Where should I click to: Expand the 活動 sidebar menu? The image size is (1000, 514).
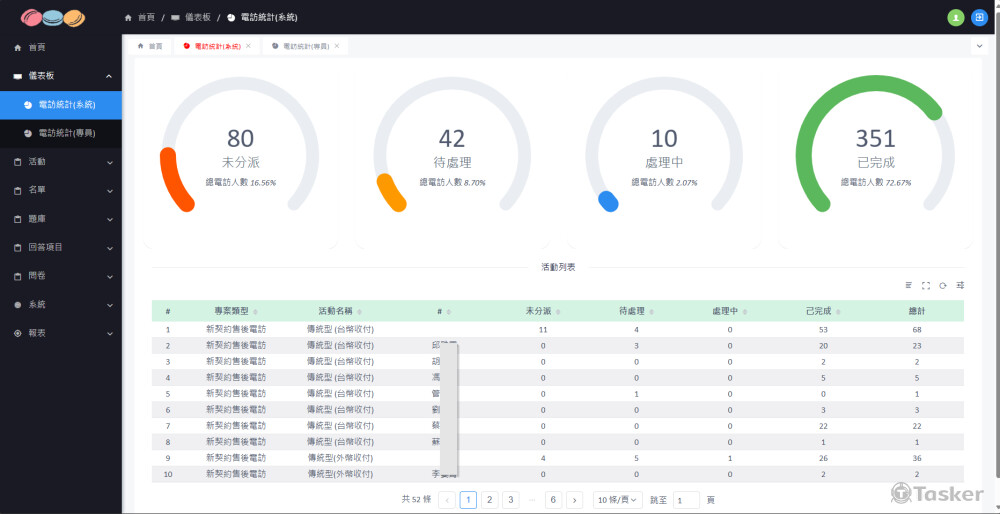60,161
